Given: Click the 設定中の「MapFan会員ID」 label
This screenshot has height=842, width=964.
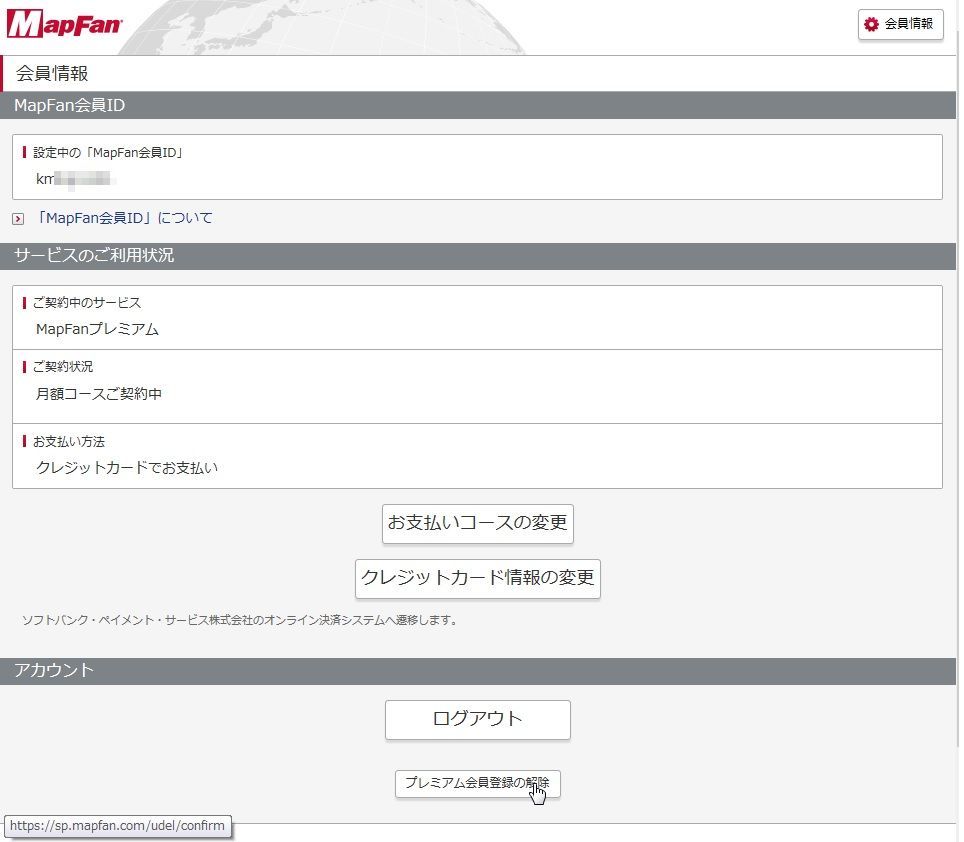Looking at the screenshot, I should click(x=108, y=152).
